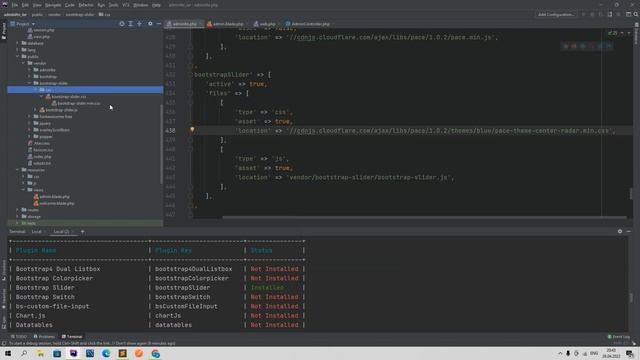Collapse the resources folder arrow
Viewport: 640px width, 360px height.
click(x=18, y=170)
